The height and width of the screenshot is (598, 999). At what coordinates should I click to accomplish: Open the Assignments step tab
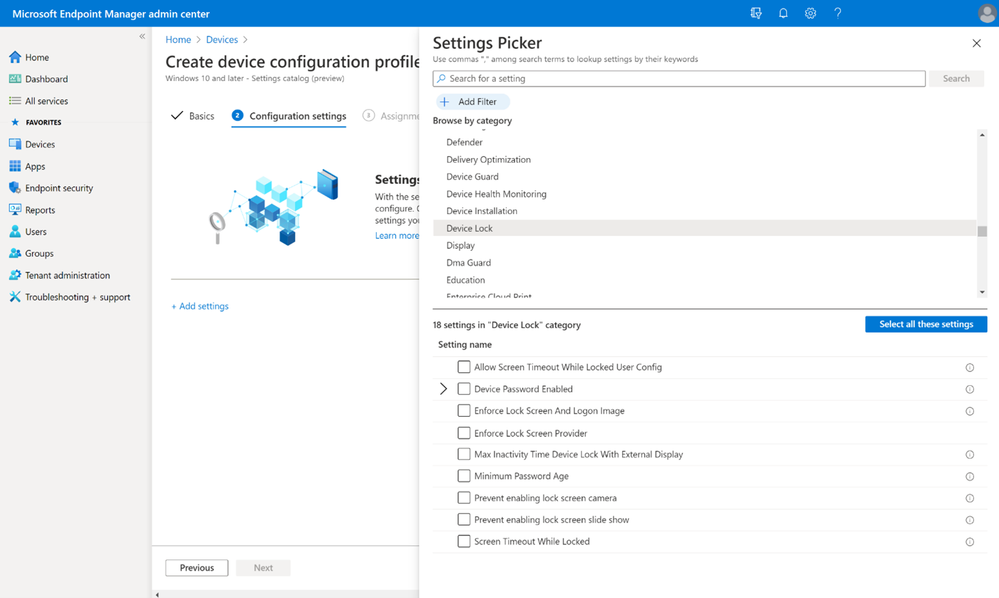[x=391, y=116]
